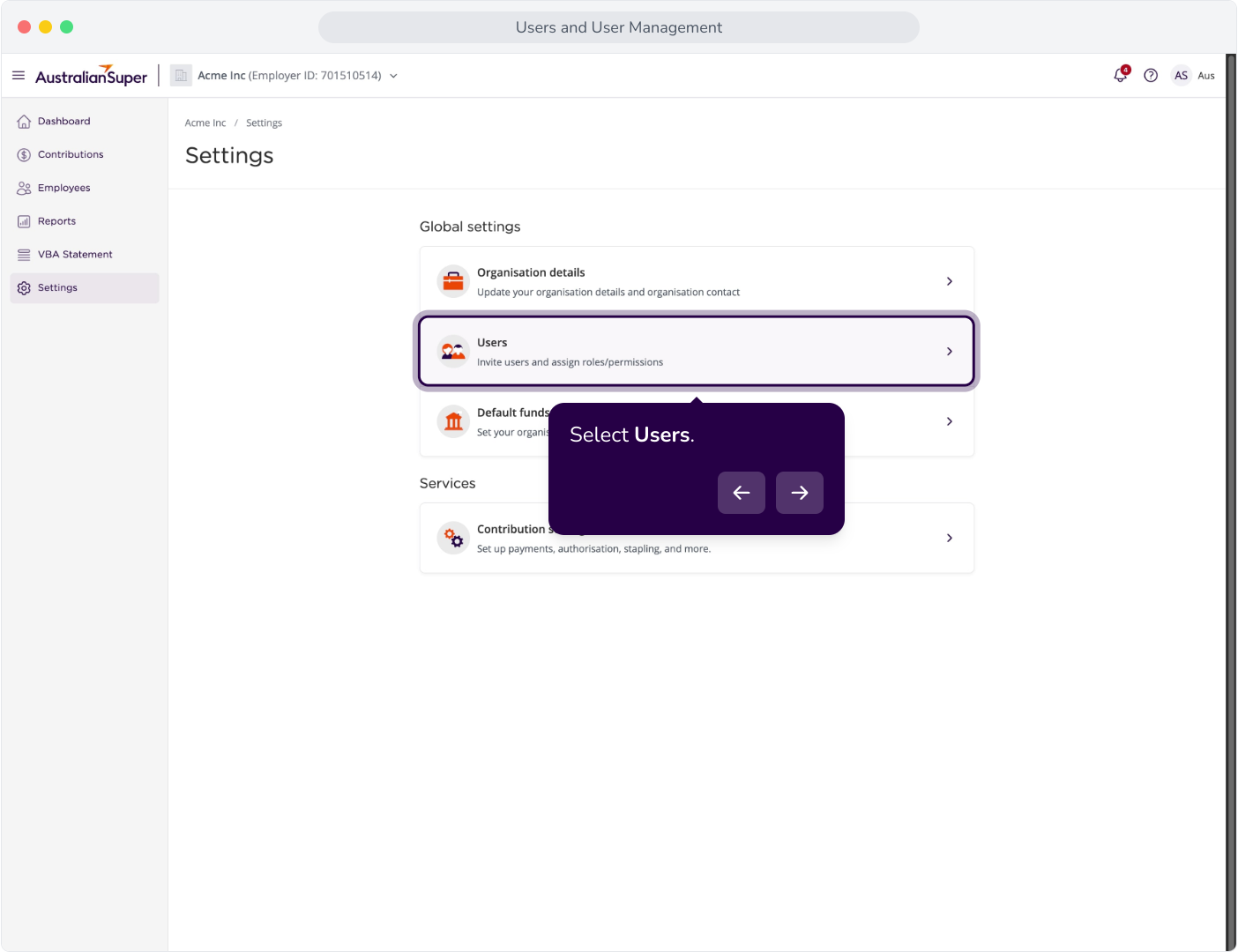Open Contribution settings row chevron

click(x=950, y=538)
